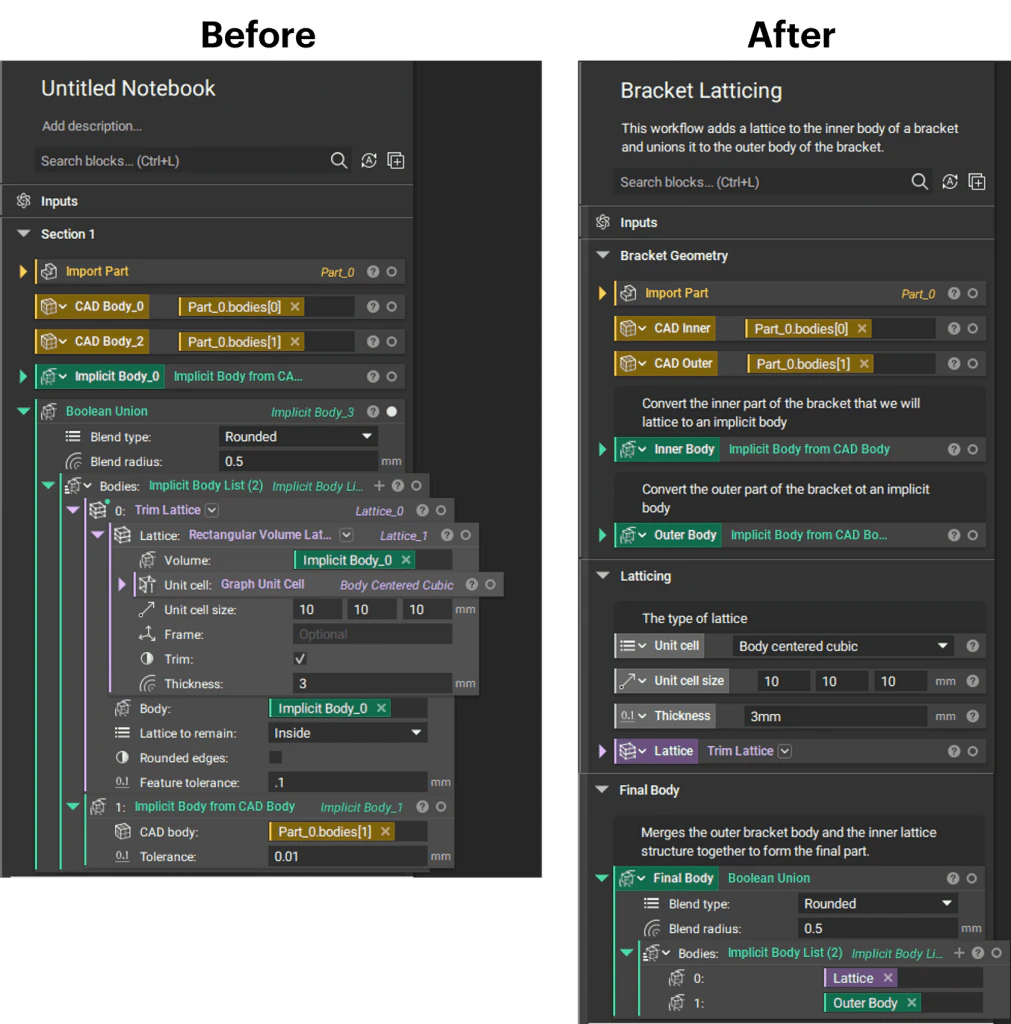Toggle output circle on Before Import Part row
The height and width of the screenshot is (1024, 1011).
click(x=391, y=272)
